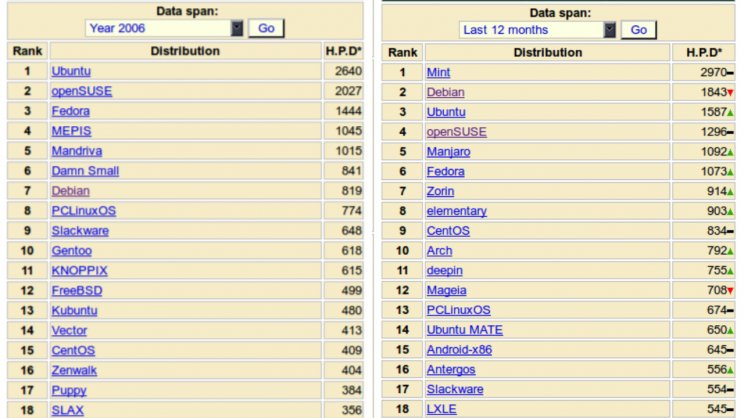
Task: Open the Year 2006 data span dropdown
Action: coord(164,28)
